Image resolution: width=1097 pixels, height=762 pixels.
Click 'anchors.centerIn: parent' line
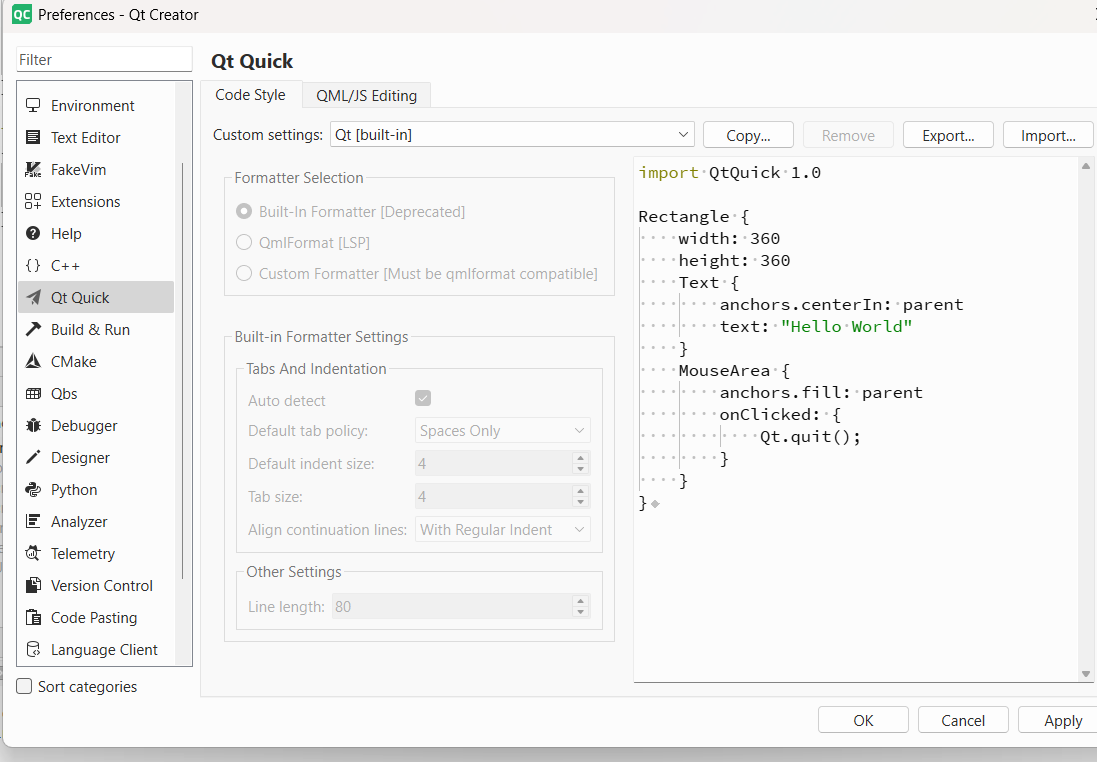842,305
